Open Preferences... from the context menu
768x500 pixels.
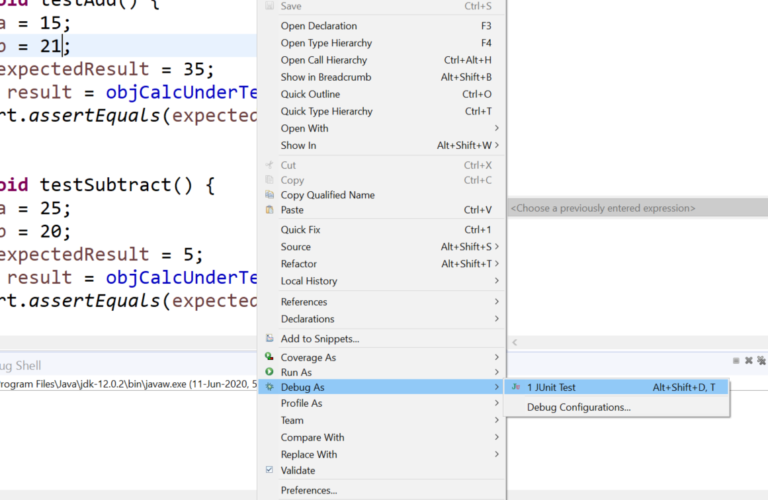click(308, 490)
